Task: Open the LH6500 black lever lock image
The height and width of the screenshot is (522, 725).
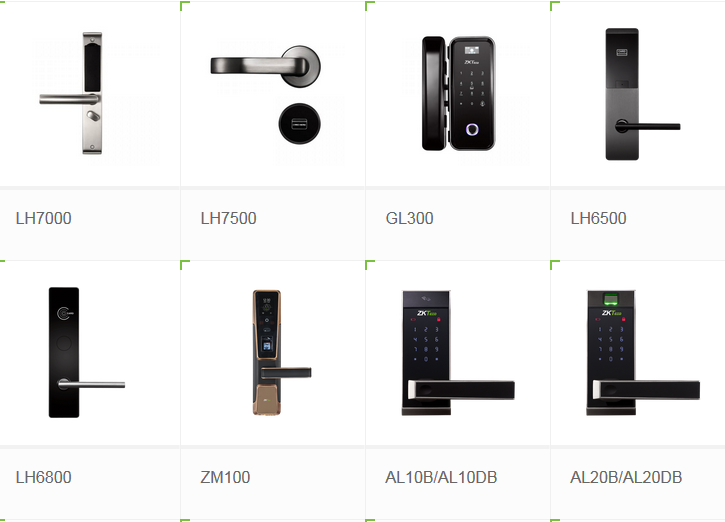Action: click(643, 94)
